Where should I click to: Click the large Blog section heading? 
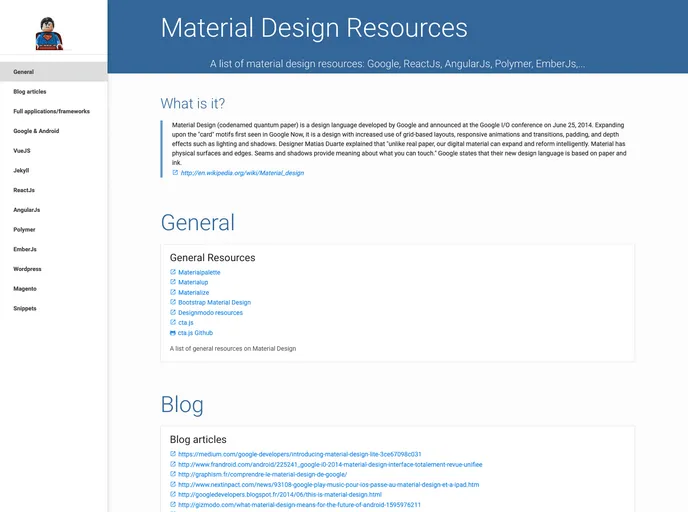[182, 405]
